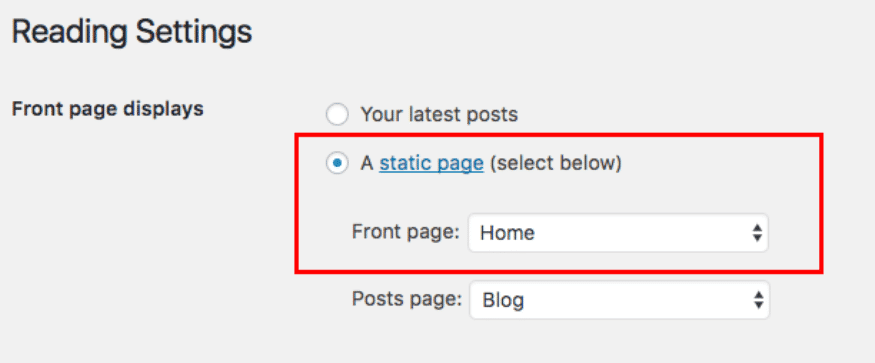
Task: Open the Front page dropdown showing Home
Action: pyautogui.click(x=618, y=232)
